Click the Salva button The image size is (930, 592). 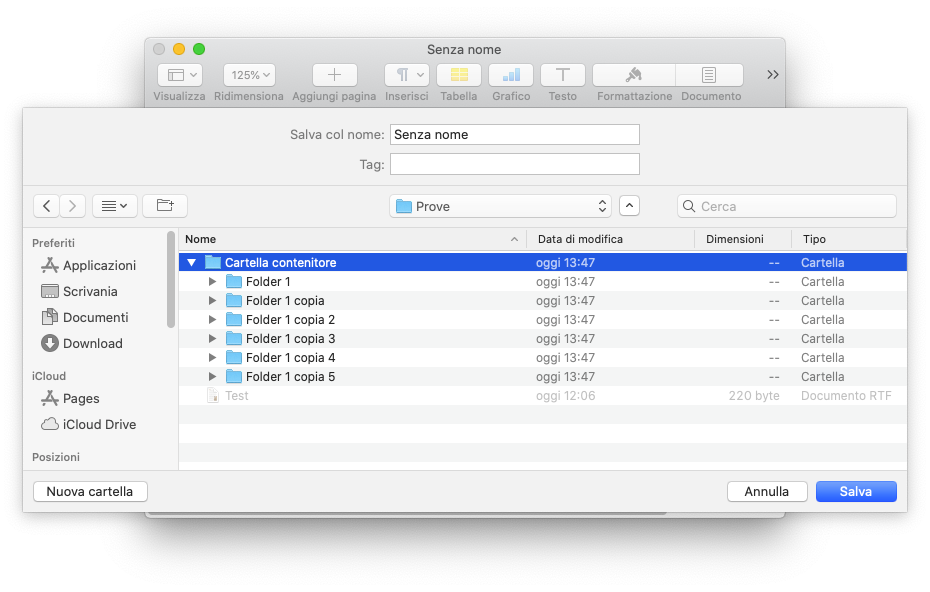(x=855, y=491)
